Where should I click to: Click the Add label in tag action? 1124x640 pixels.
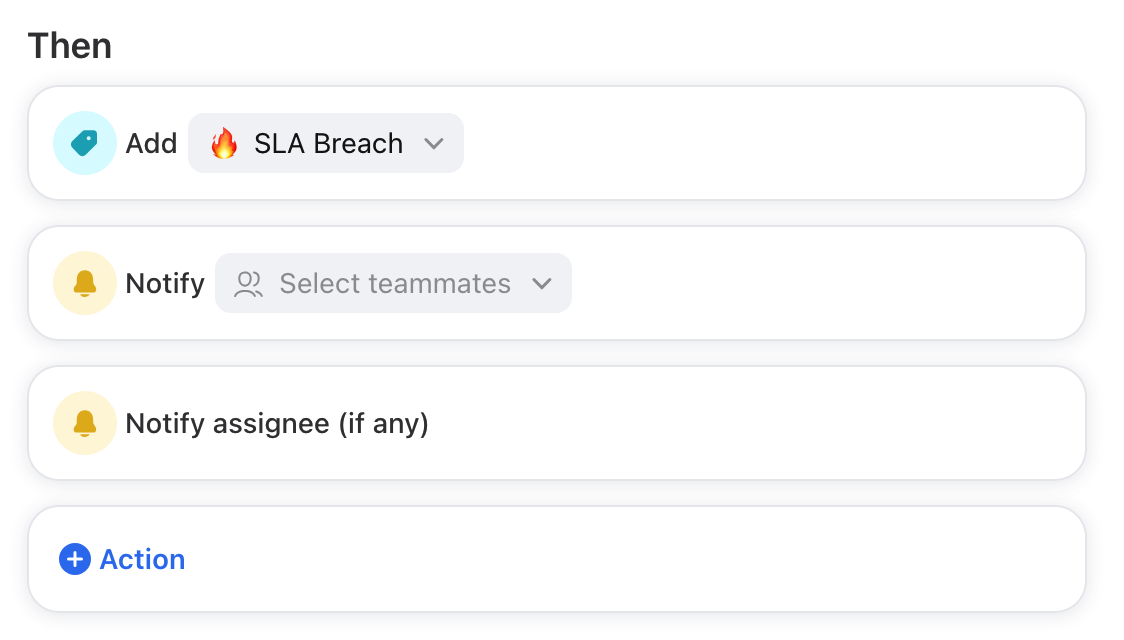[x=151, y=143]
